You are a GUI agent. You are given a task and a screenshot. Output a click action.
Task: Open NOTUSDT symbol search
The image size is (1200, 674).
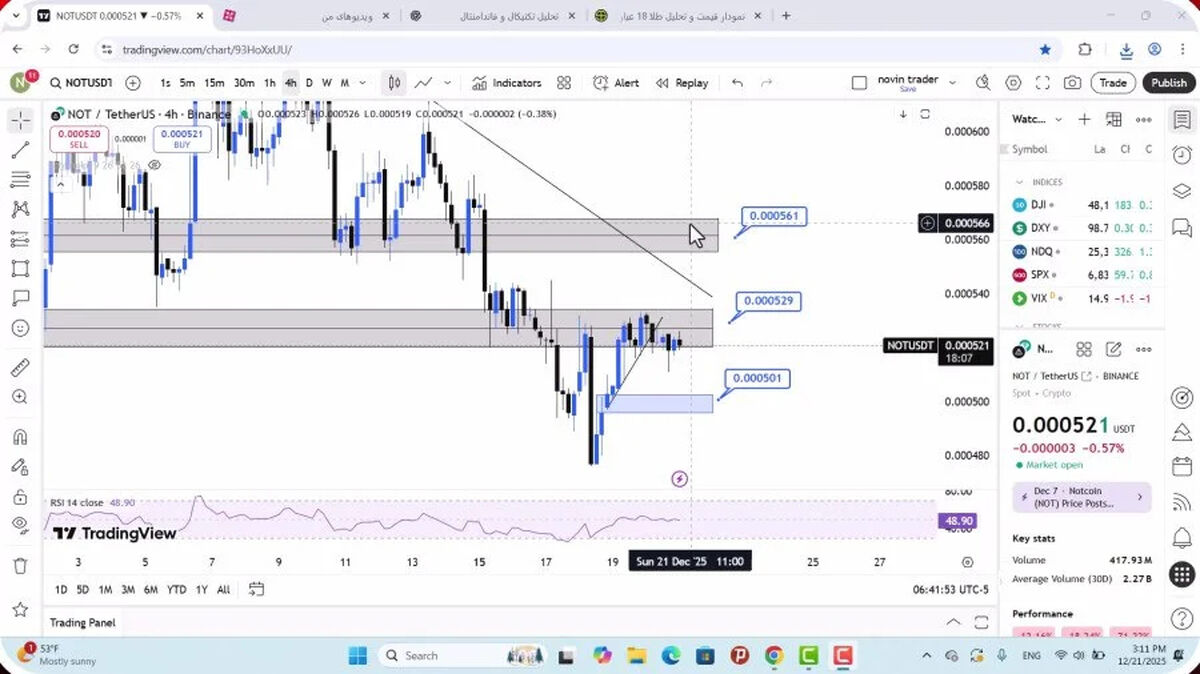[82, 83]
